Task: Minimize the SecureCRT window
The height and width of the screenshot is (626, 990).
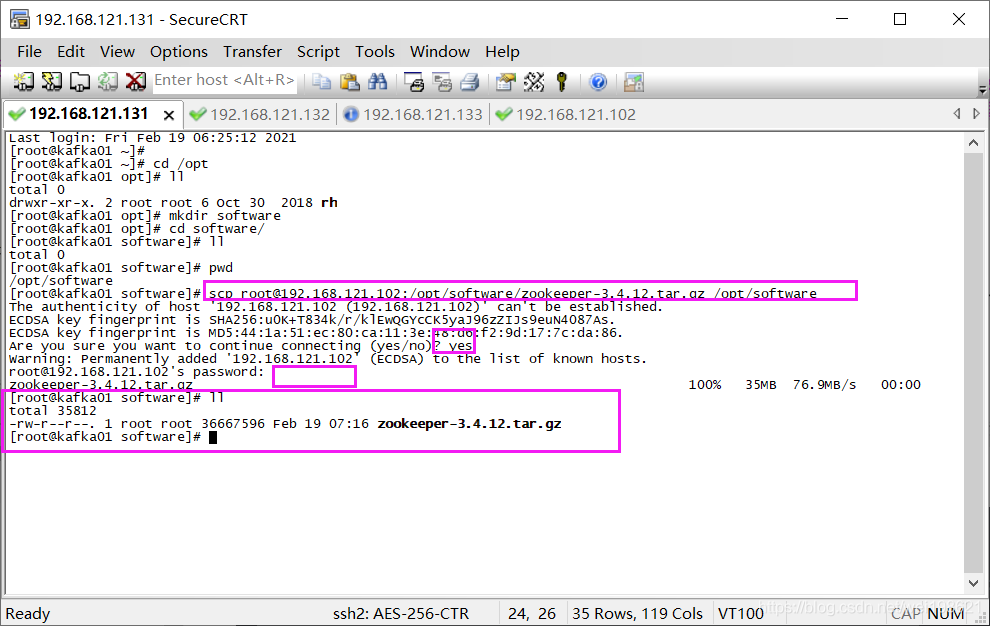Action: pyautogui.click(x=842, y=20)
